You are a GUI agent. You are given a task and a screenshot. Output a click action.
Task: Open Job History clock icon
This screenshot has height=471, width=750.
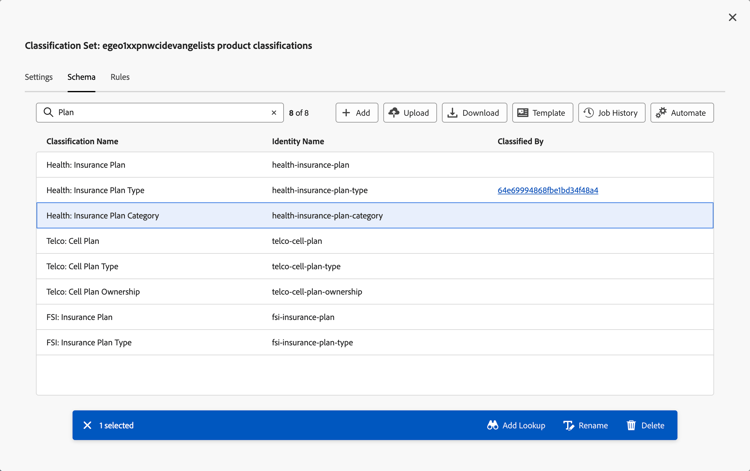click(x=589, y=113)
